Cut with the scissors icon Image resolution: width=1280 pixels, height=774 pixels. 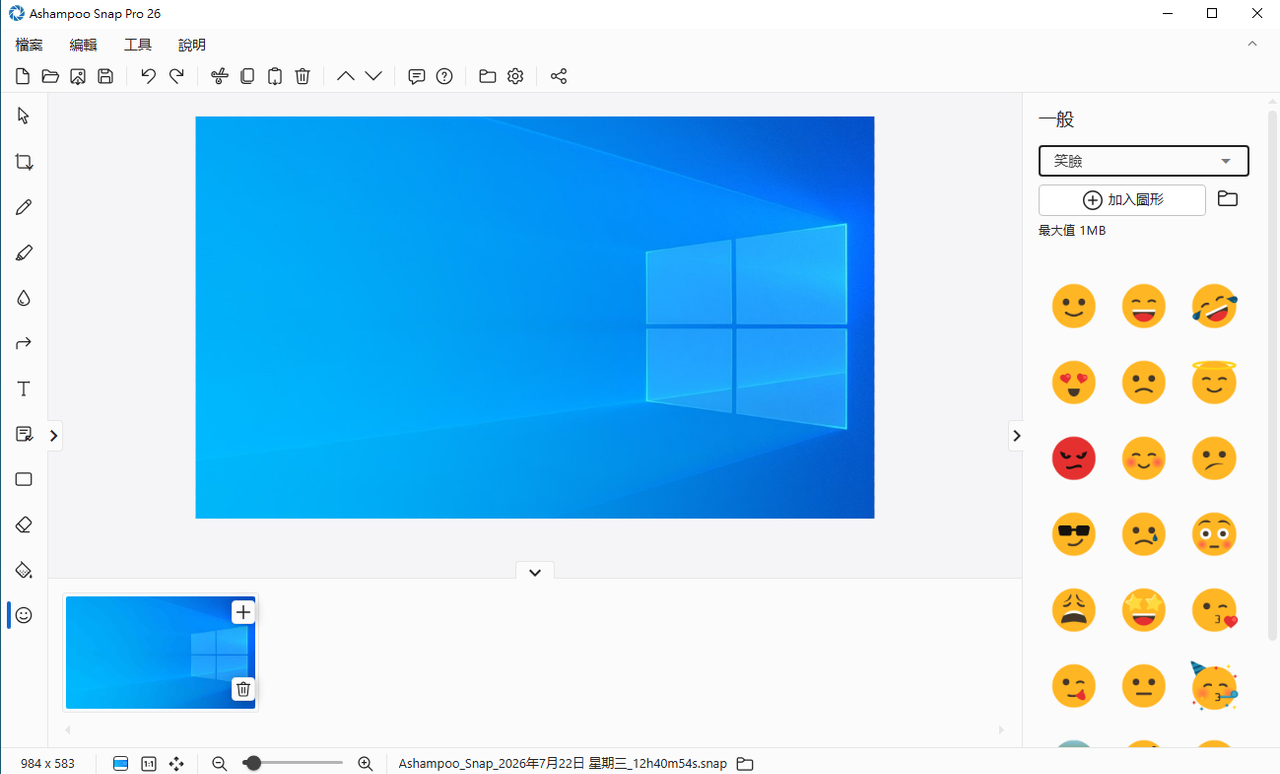point(220,76)
